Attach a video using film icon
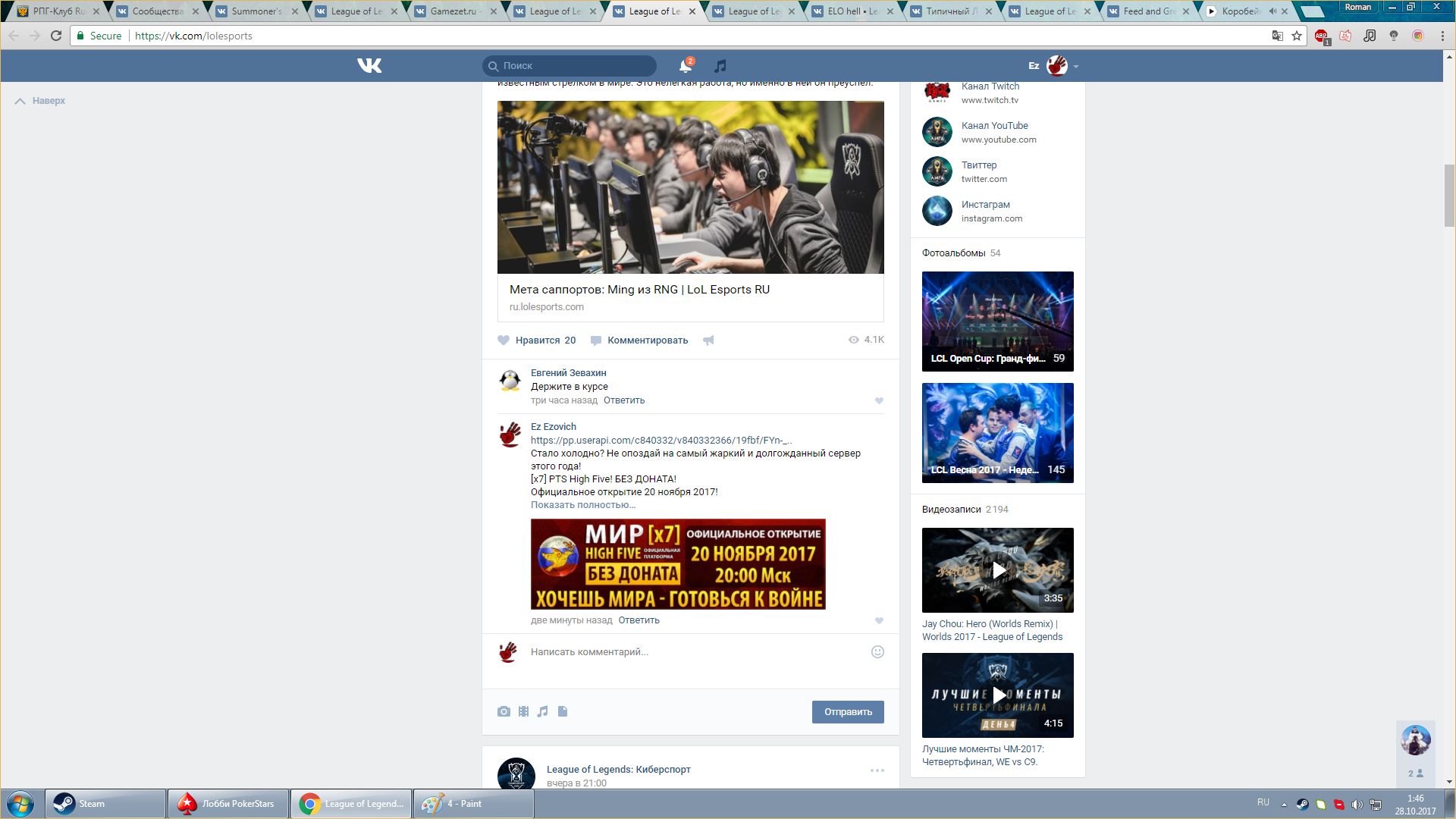 click(x=523, y=711)
